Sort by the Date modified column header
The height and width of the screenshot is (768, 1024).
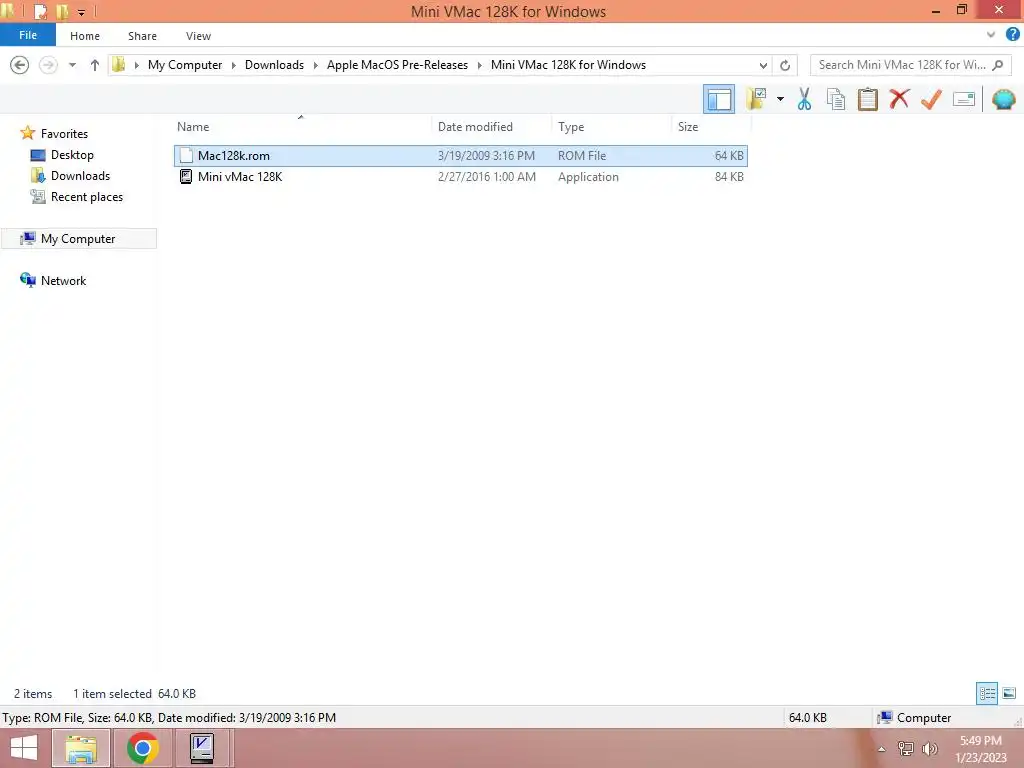click(475, 127)
